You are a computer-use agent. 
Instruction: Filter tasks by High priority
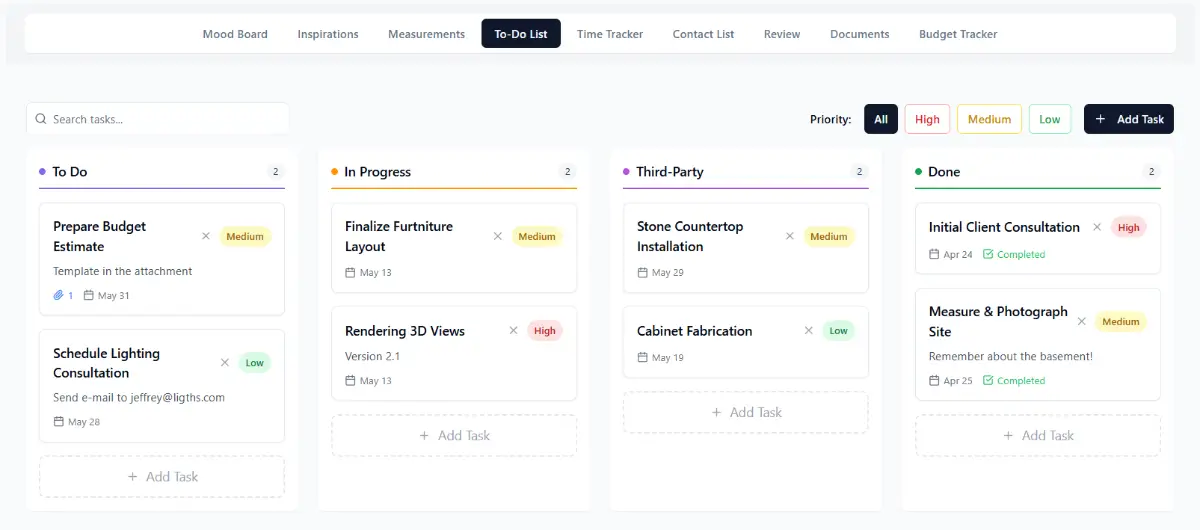click(x=927, y=119)
